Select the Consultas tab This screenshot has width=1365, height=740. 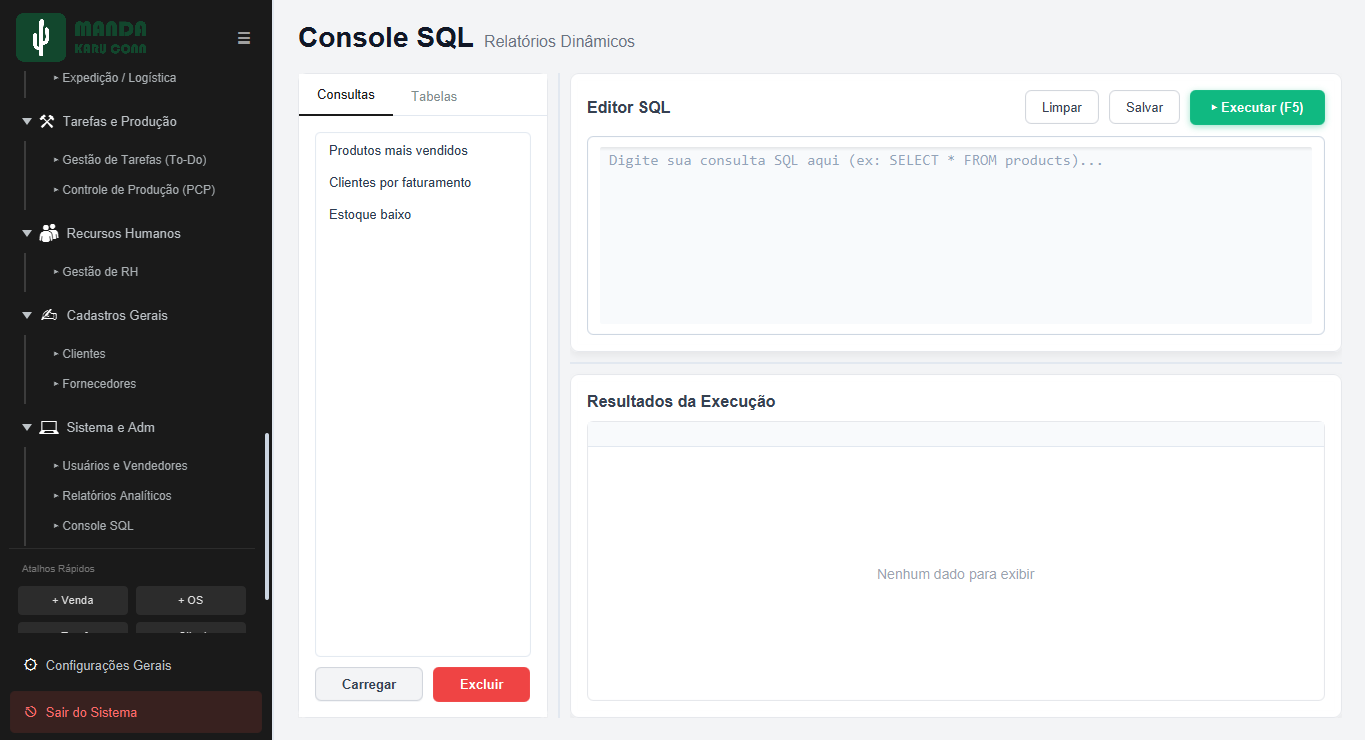tap(346, 95)
